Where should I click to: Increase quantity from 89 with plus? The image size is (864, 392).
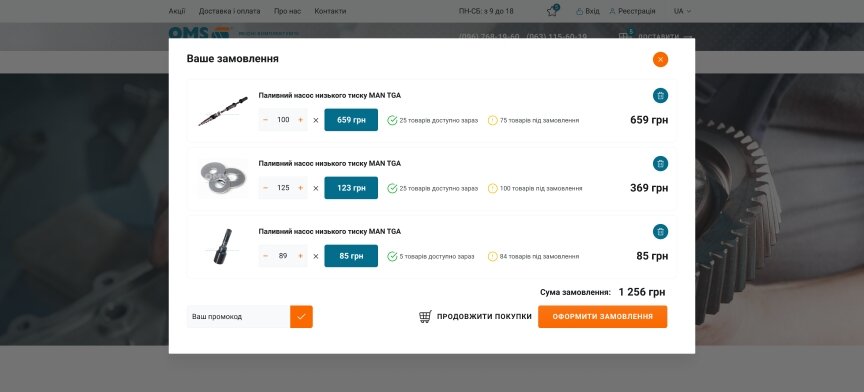[x=300, y=256]
